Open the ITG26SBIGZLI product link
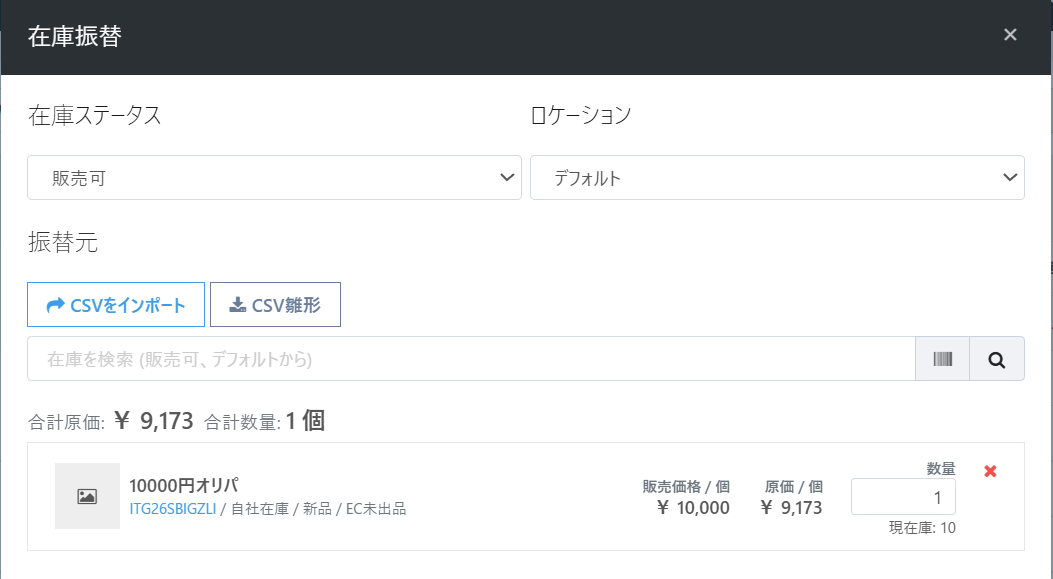The image size is (1053, 579). pos(172,509)
